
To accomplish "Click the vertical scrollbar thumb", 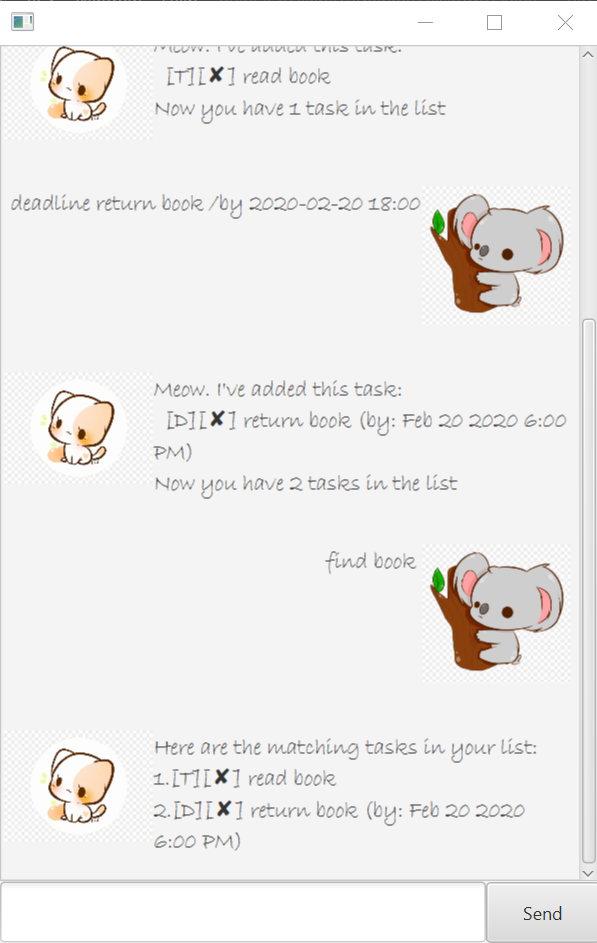I will pos(588,591).
